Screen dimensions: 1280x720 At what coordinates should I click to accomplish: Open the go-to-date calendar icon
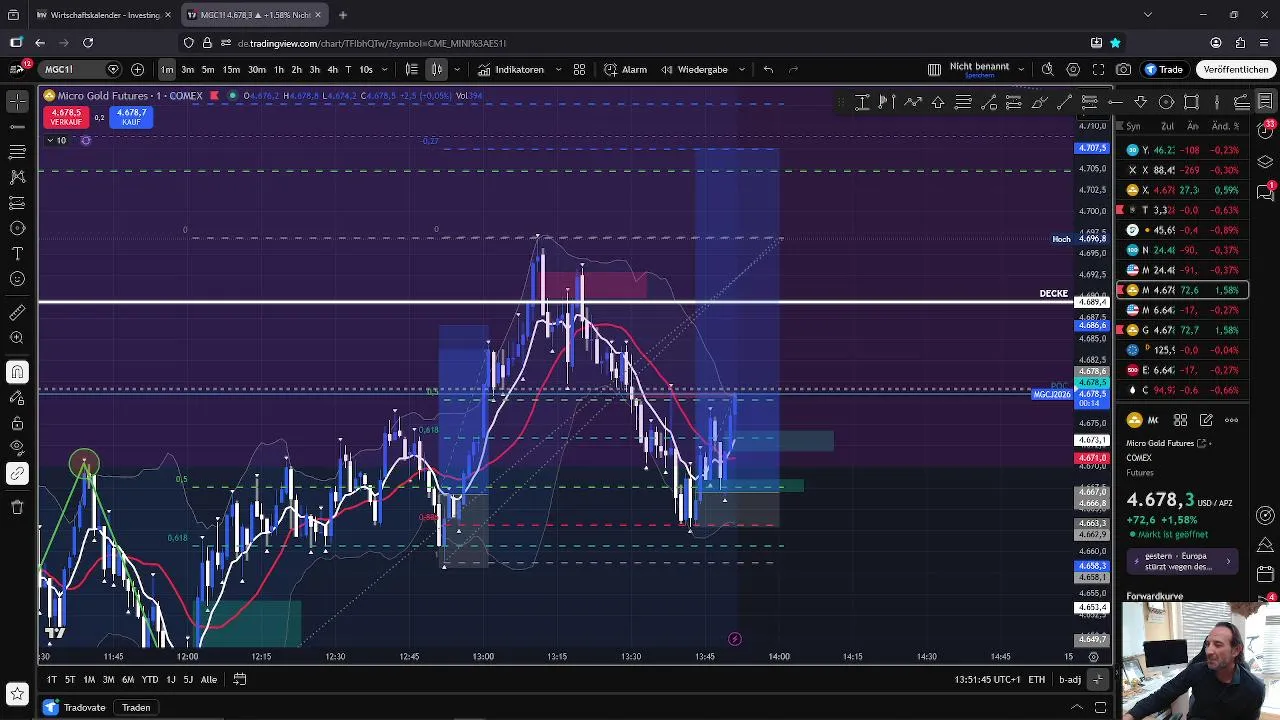(x=240, y=680)
